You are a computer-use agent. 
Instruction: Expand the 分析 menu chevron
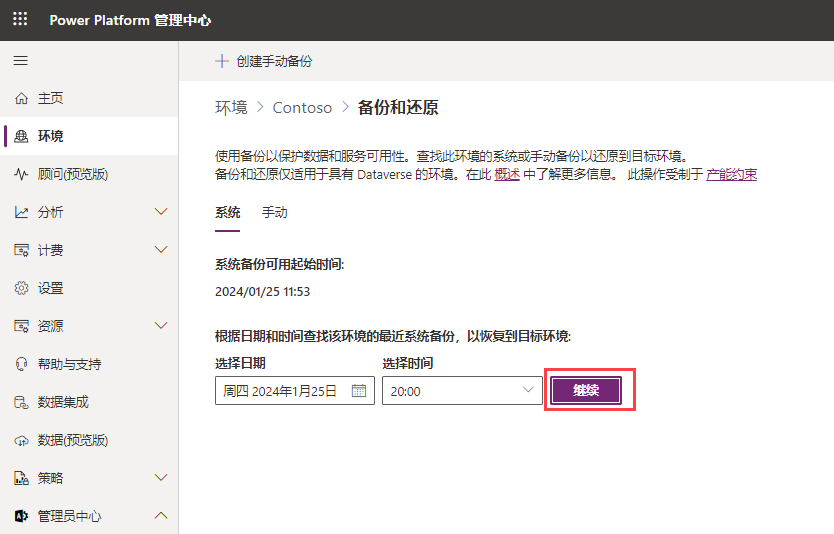coord(161,212)
